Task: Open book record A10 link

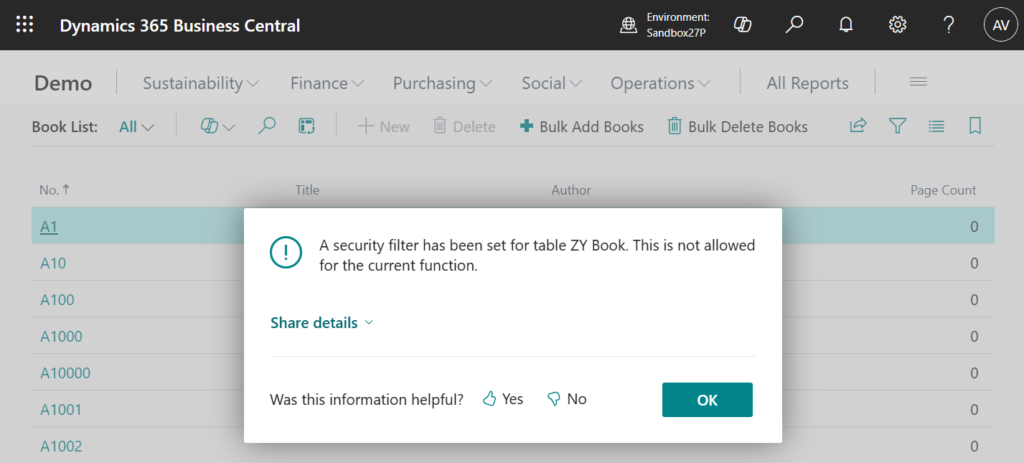Action: point(53,264)
